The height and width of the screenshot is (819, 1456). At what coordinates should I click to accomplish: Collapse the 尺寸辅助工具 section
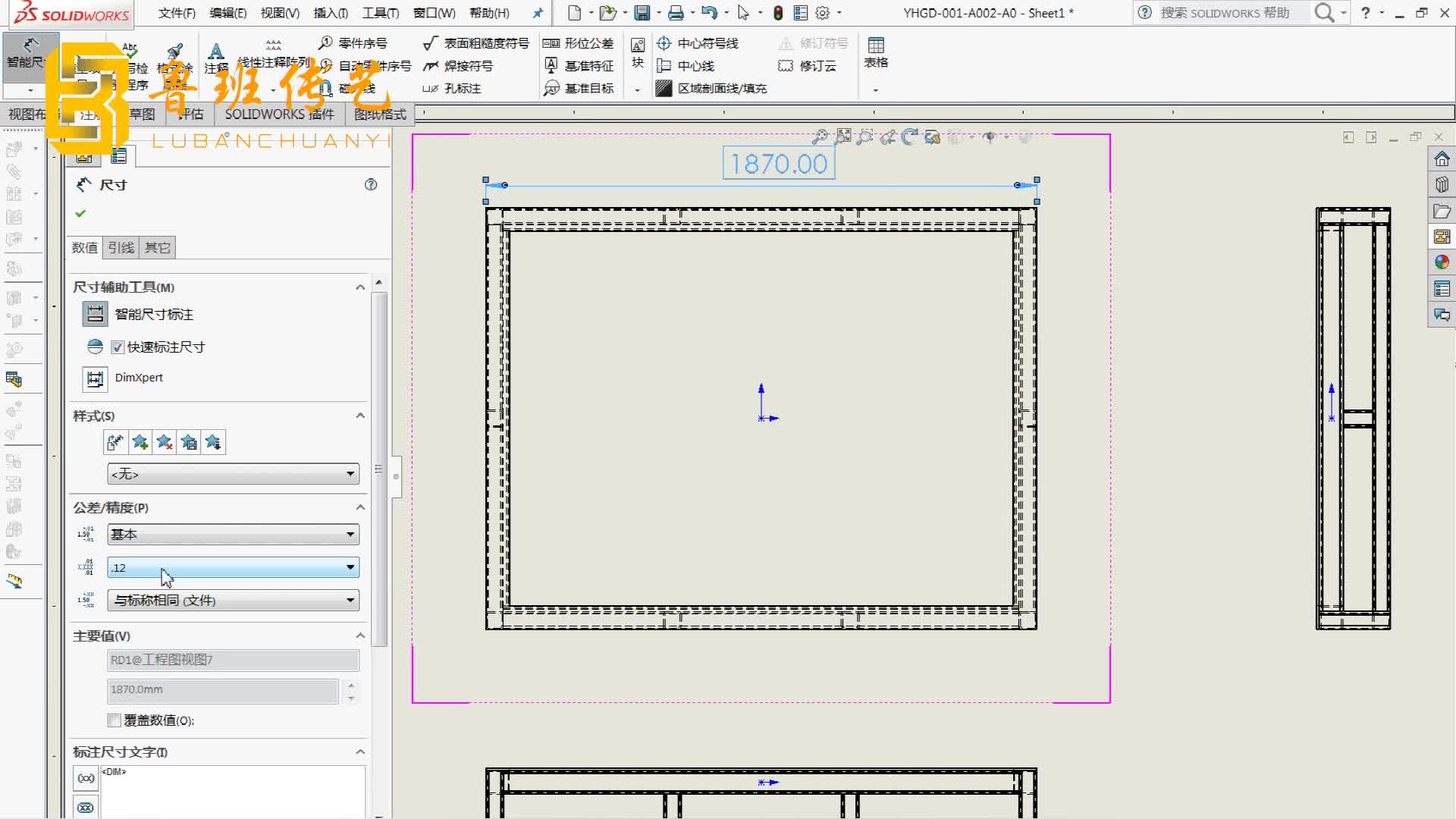tap(360, 287)
